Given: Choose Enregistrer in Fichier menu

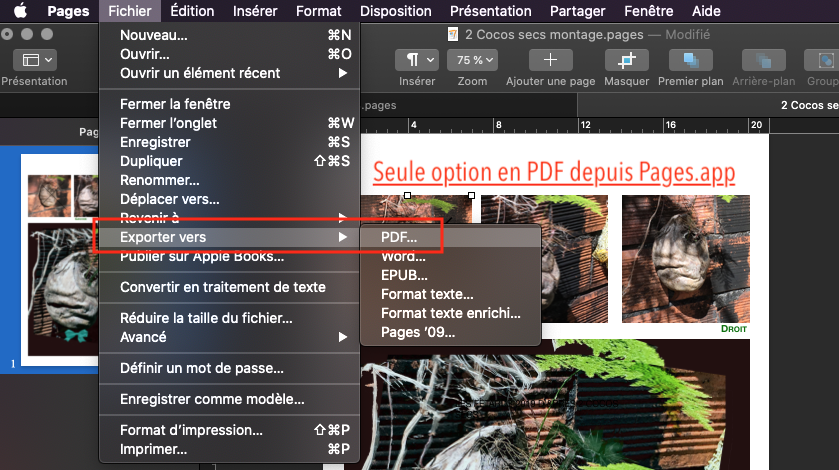Looking at the screenshot, I should pyautogui.click(x=230, y=142).
